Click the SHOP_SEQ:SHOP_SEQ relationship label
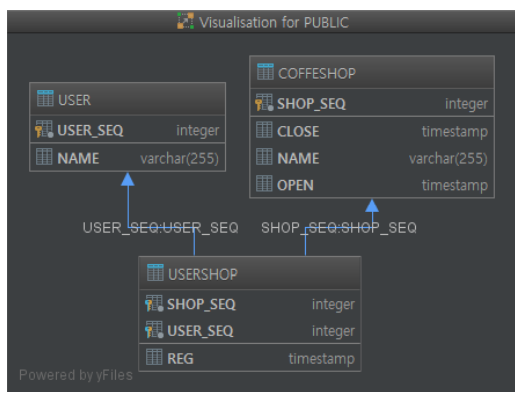This screenshot has width=521, height=399. pyautogui.click(x=339, y=228)
